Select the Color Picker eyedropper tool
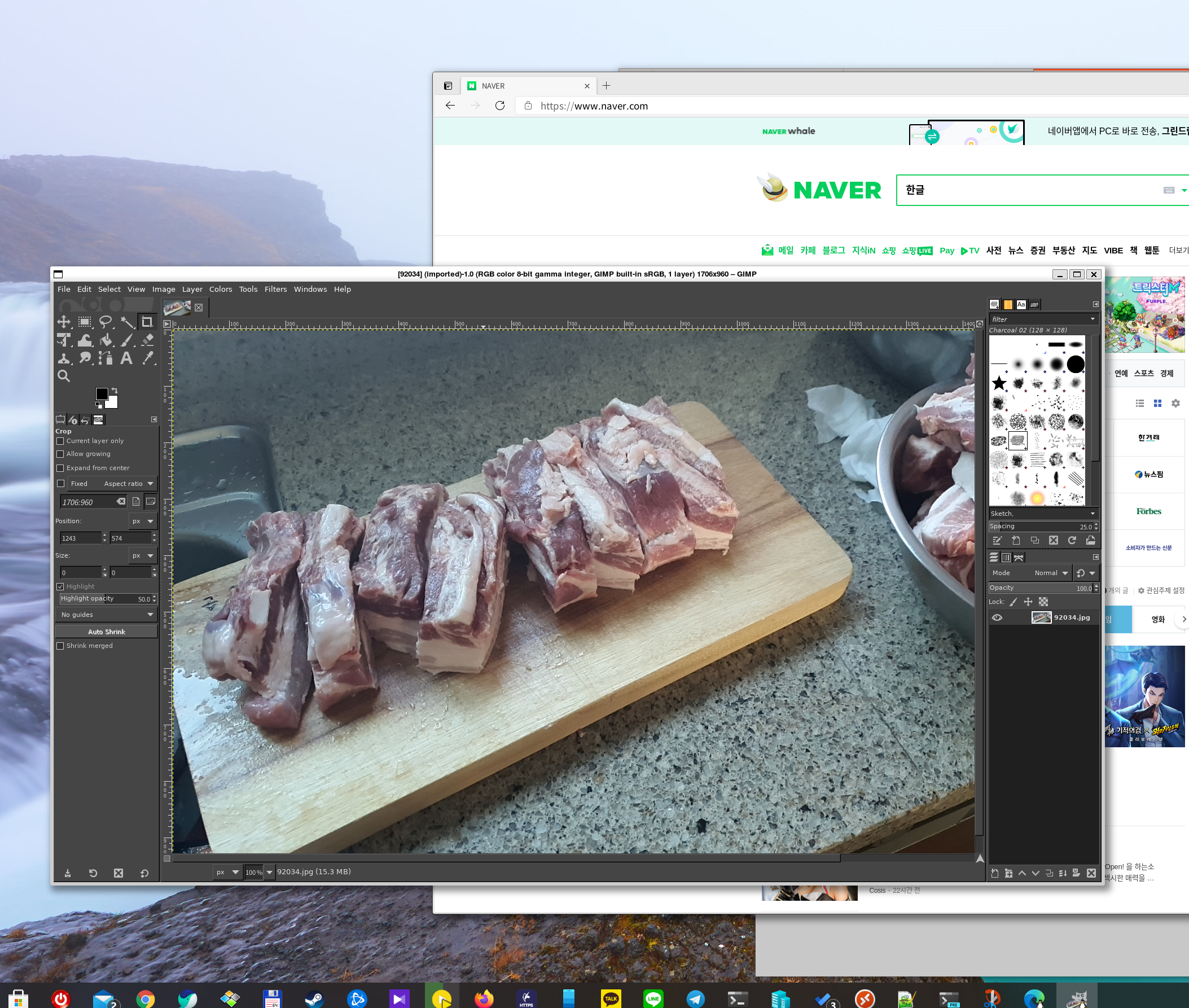1189x1008 pixels. click(148, 358)
